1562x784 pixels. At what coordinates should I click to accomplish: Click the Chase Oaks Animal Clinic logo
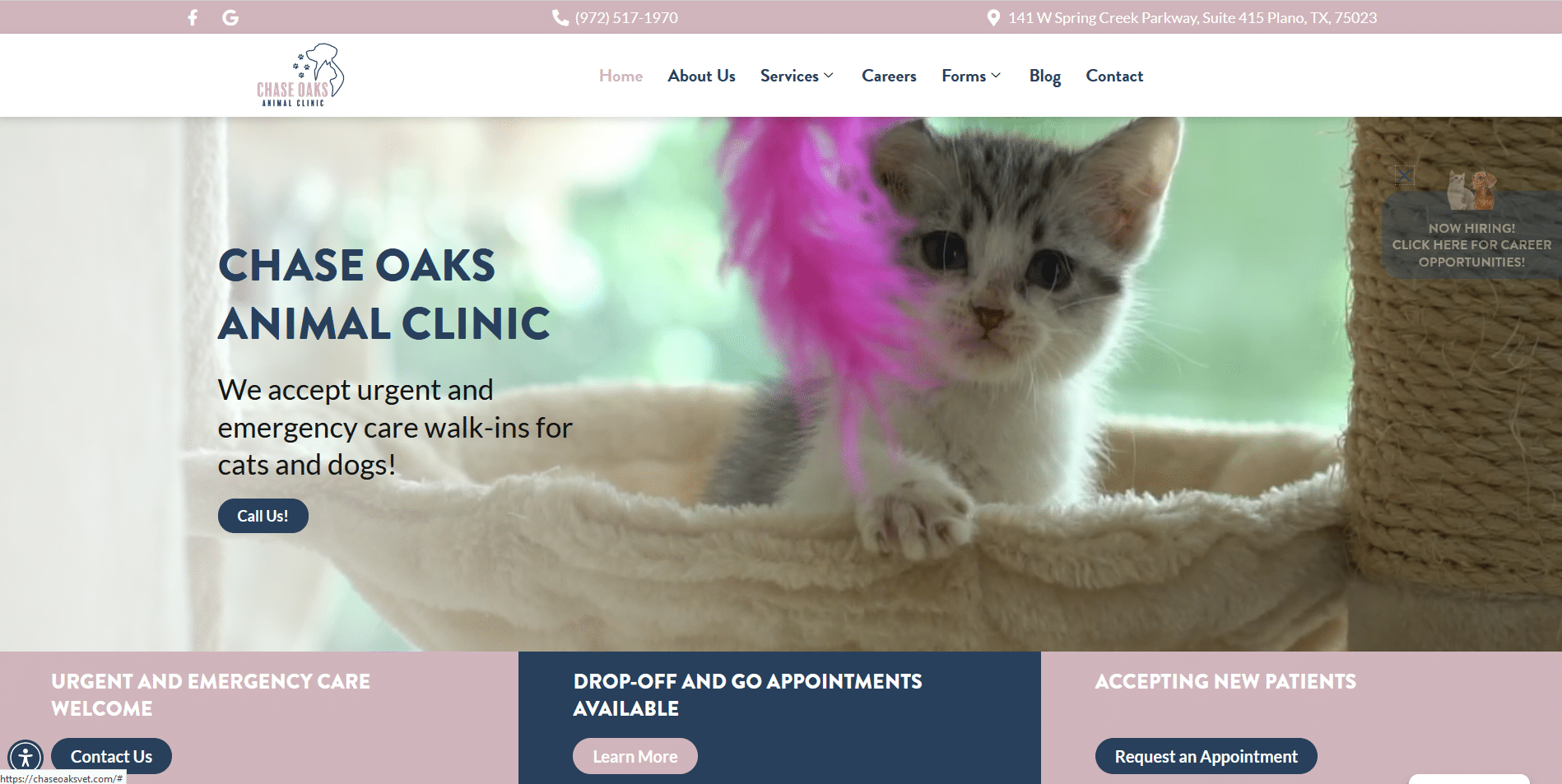tap(300, 75)
